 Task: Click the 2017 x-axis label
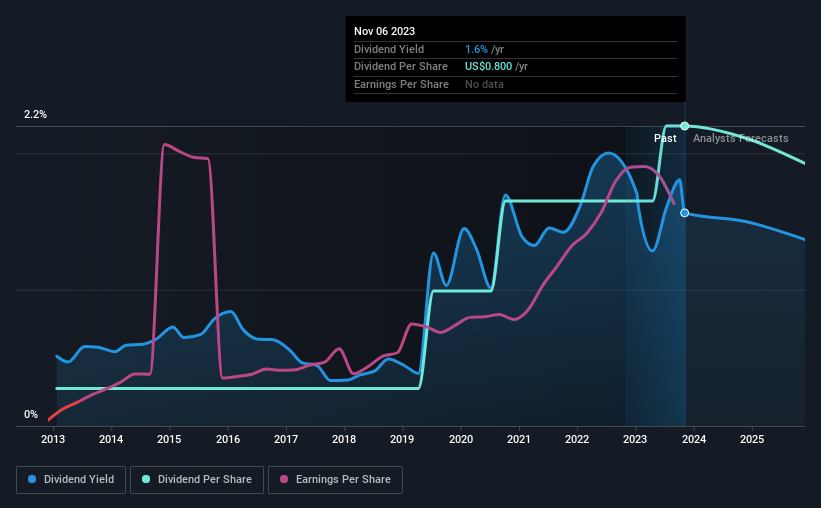point(286,439)
